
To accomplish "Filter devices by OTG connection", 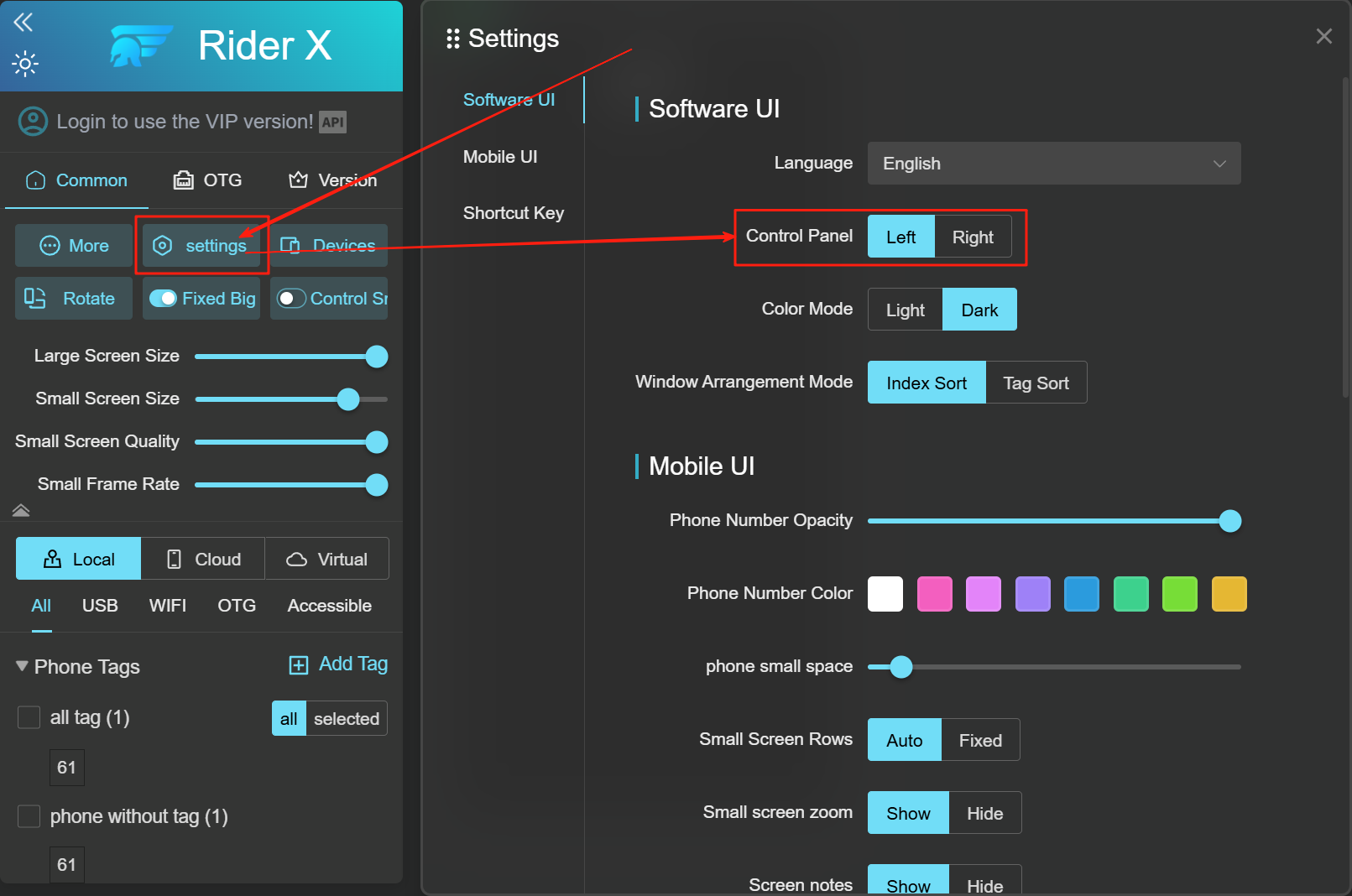I will click(237, 606).
